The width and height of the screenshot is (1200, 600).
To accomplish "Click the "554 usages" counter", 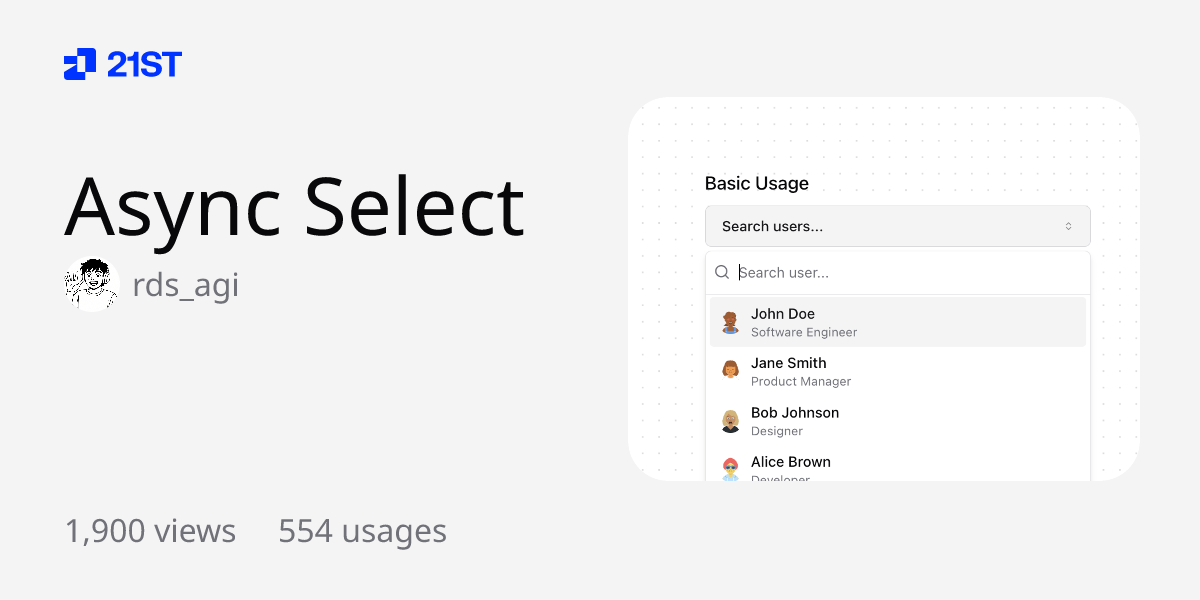I will pyautogui.click(x=362, y=531).
